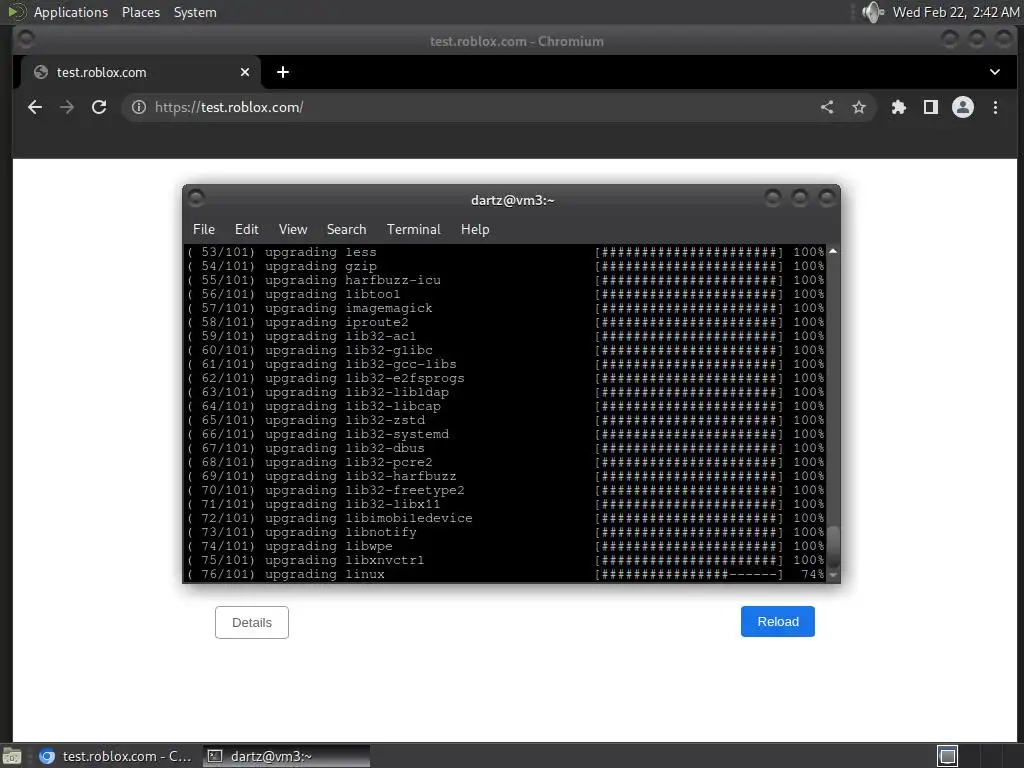This screenshot has width=1024, height=768.
Task: Click the 'upgrading harfbuzz-icu' line
Action: [x=505, y=280]
